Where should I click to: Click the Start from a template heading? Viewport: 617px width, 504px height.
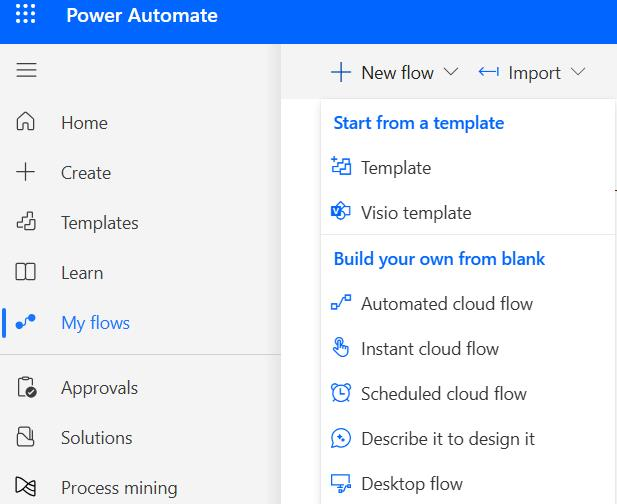coord(419,123)
